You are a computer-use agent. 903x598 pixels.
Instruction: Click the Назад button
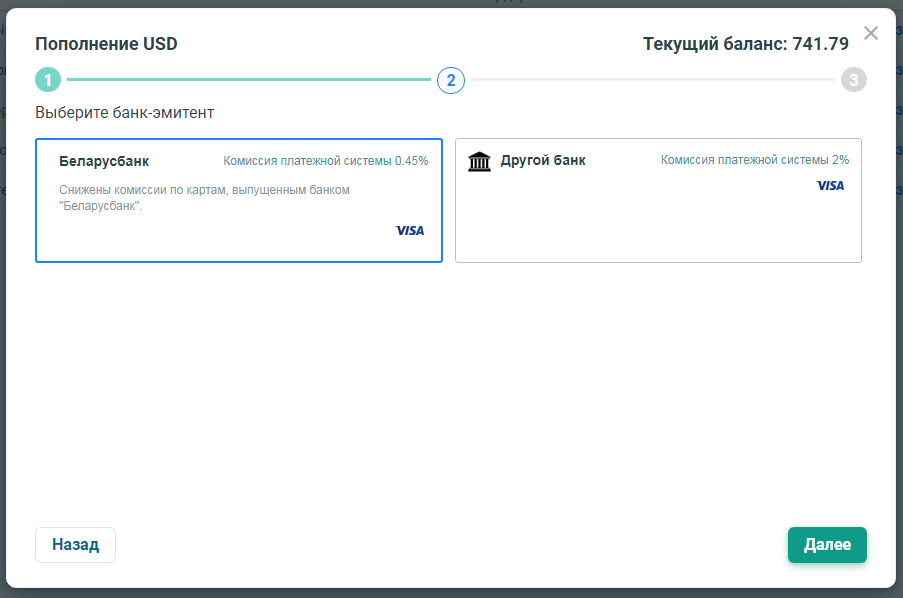click(75, 545)
